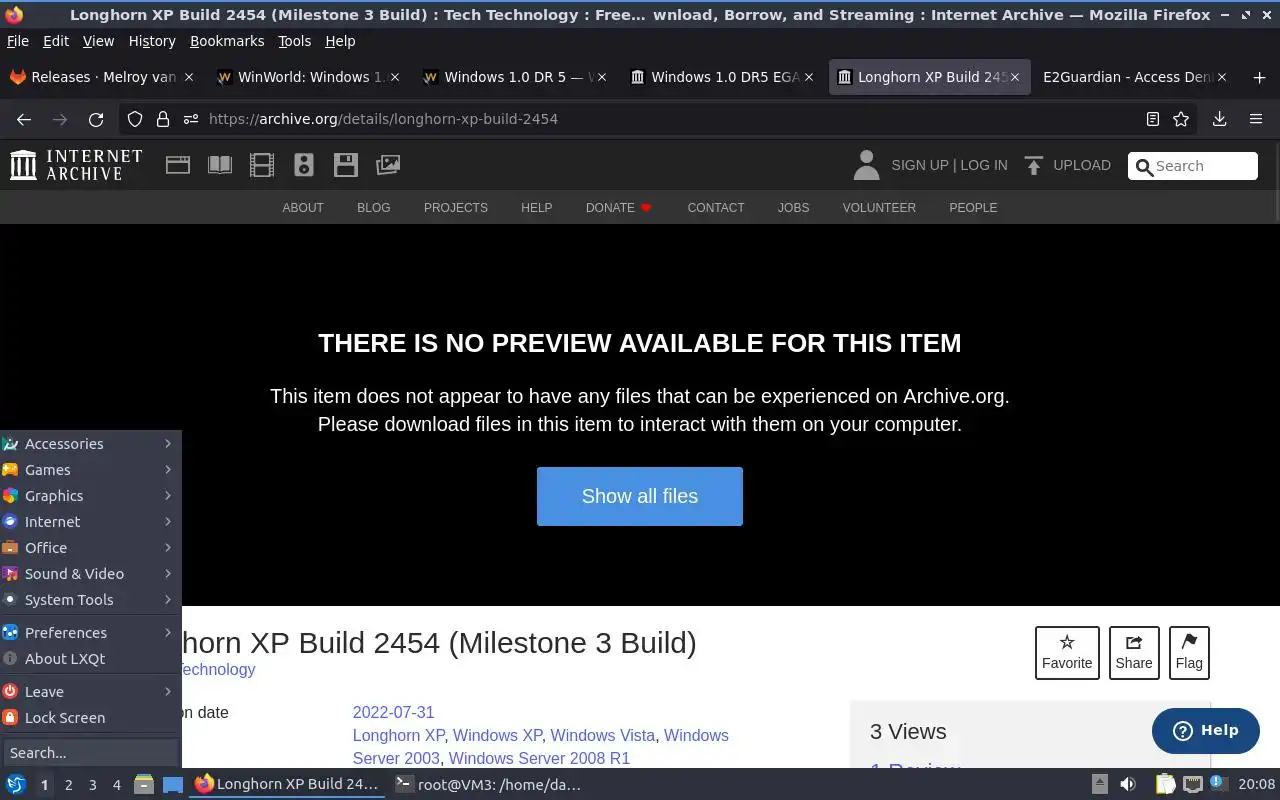The height and width of the screenshot is (800, 1280).
Task: Expand the Leave submenu
Action: (90, 692)
